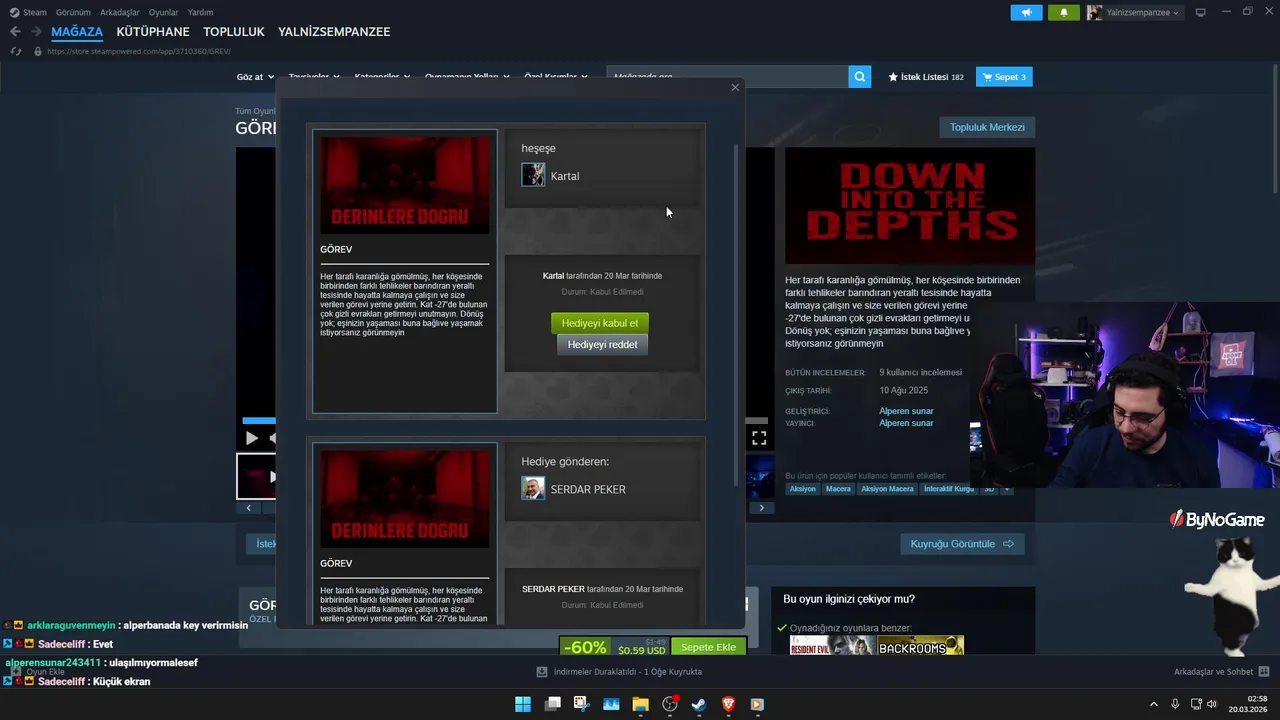Select the Macera tag
Viewport: 1280px width, 720px height.
838,489
